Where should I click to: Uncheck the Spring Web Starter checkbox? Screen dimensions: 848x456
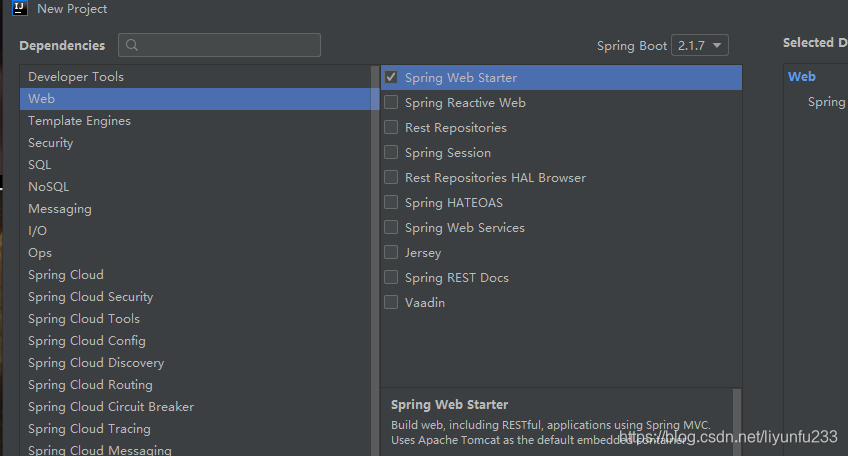tap(391, 77)
